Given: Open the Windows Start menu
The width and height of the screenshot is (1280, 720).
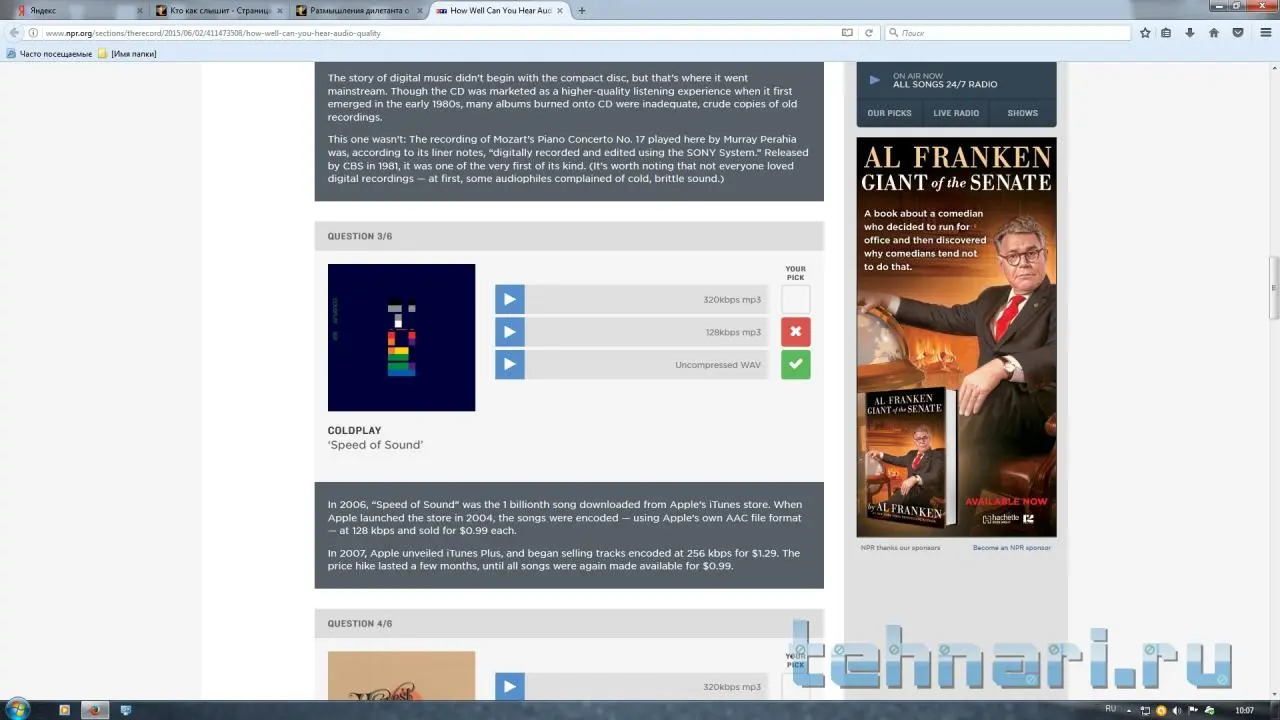Looking at the screenshot, I should point(17,710).
